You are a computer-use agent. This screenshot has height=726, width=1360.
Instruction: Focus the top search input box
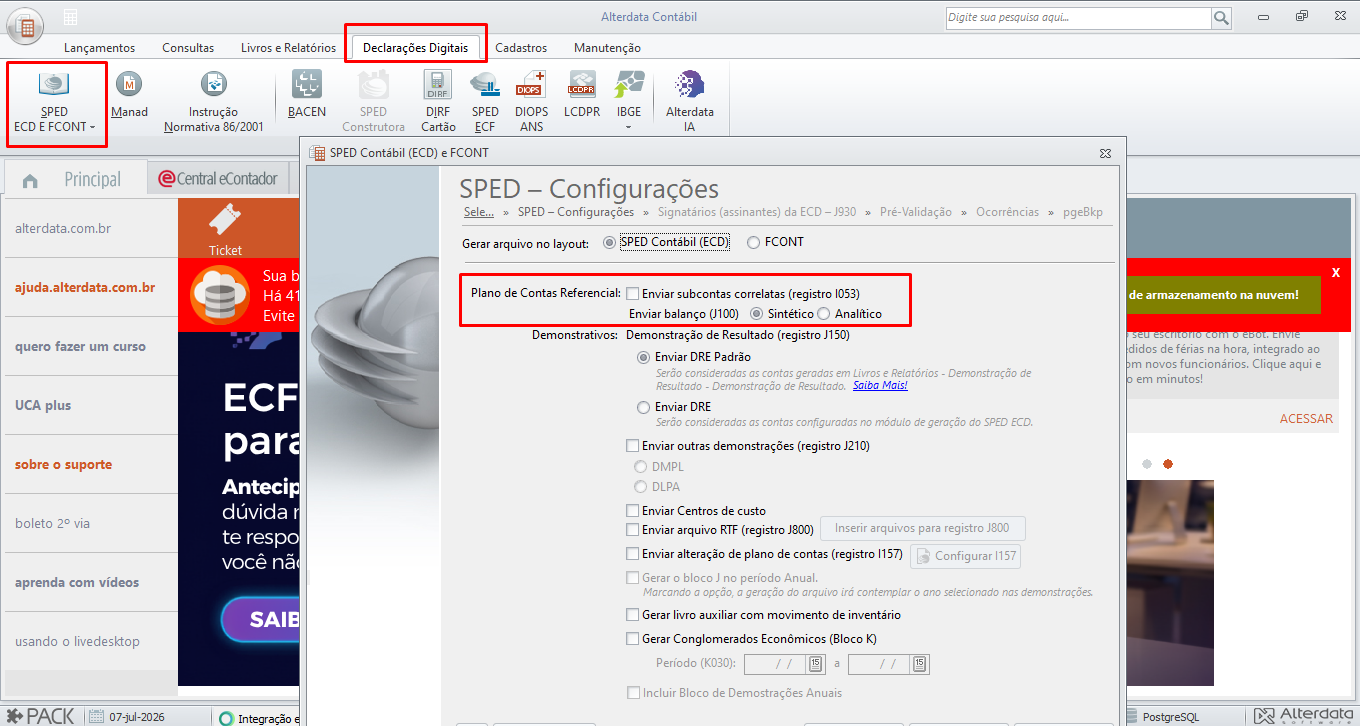(x=1078, y=17)
